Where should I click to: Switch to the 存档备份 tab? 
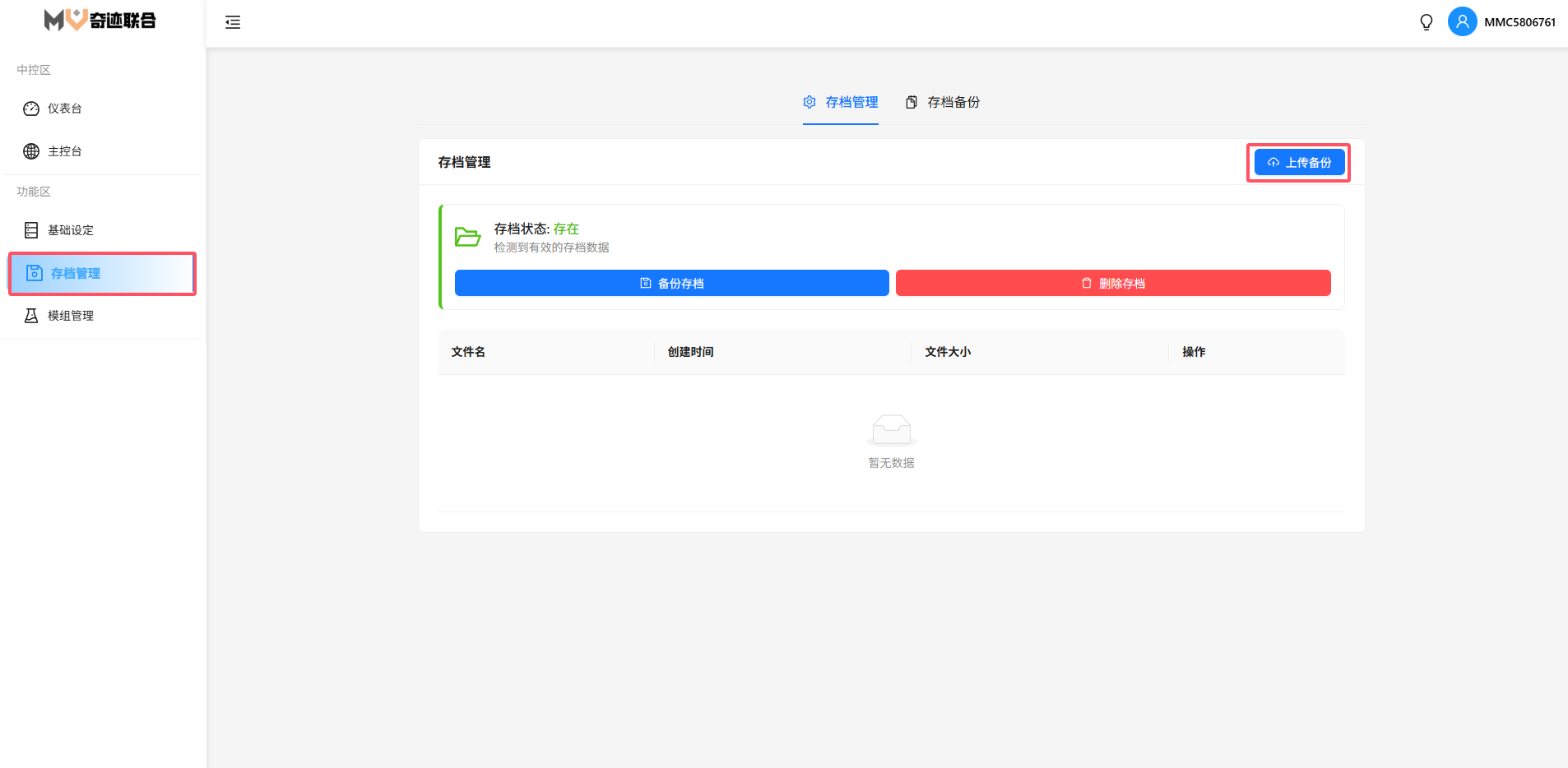[943, 102]
